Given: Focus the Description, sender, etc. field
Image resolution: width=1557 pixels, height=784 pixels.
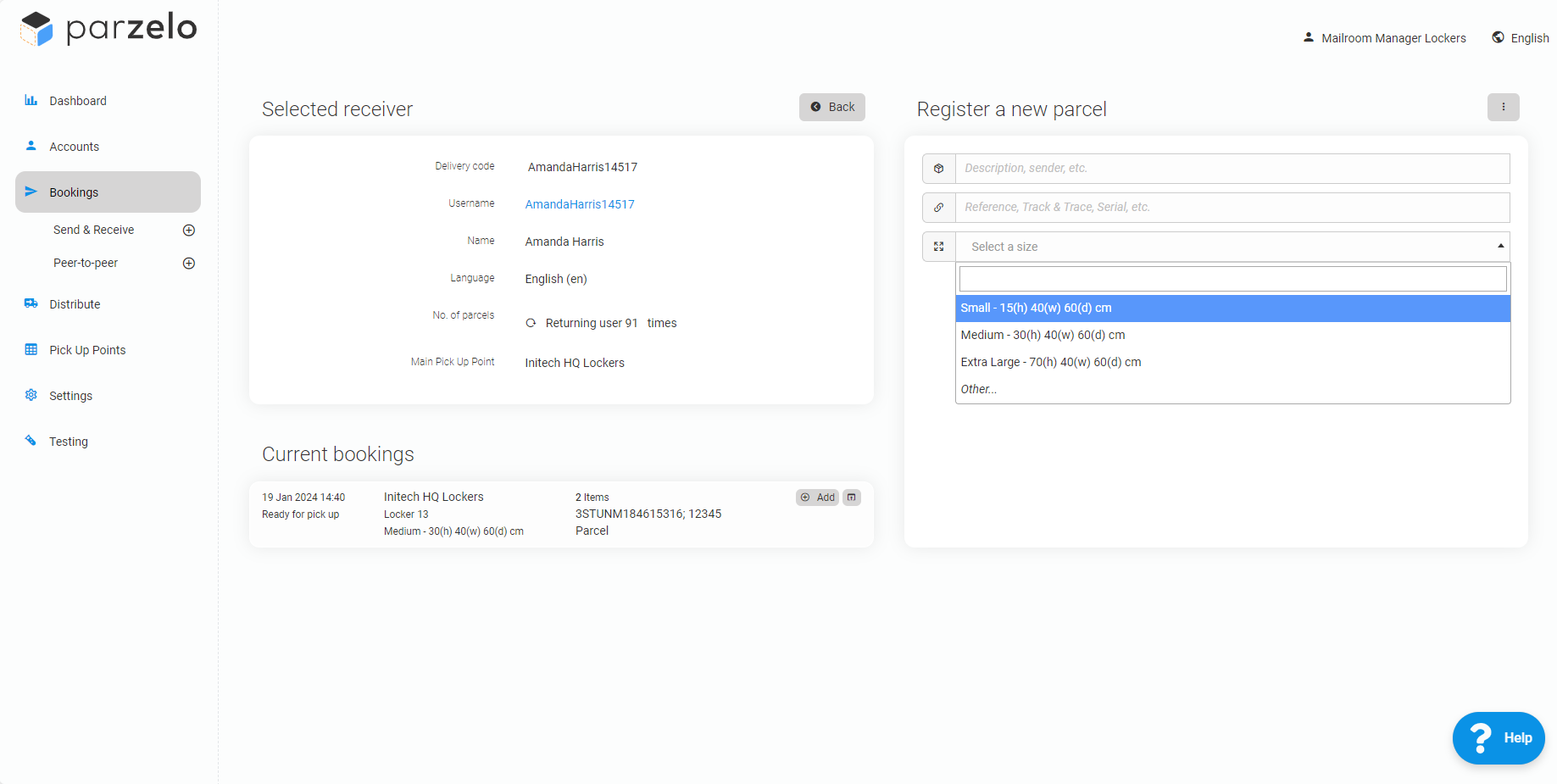Looking at the screenshot, I should [1232, 169].
